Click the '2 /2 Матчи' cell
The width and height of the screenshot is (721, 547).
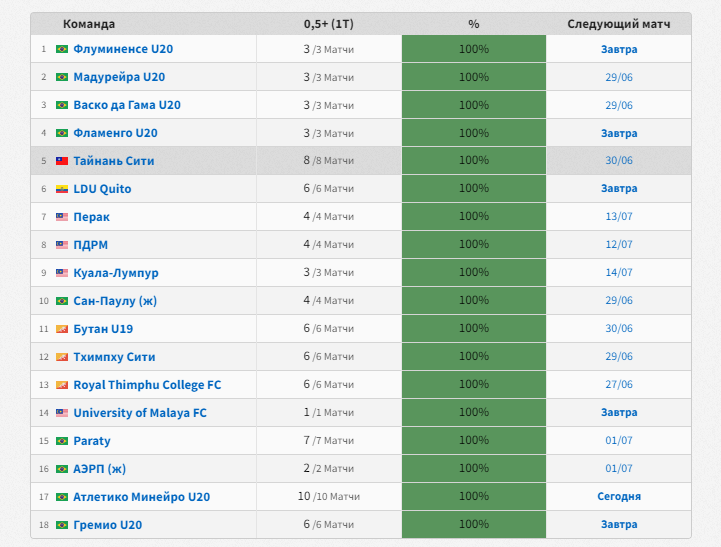329,468
